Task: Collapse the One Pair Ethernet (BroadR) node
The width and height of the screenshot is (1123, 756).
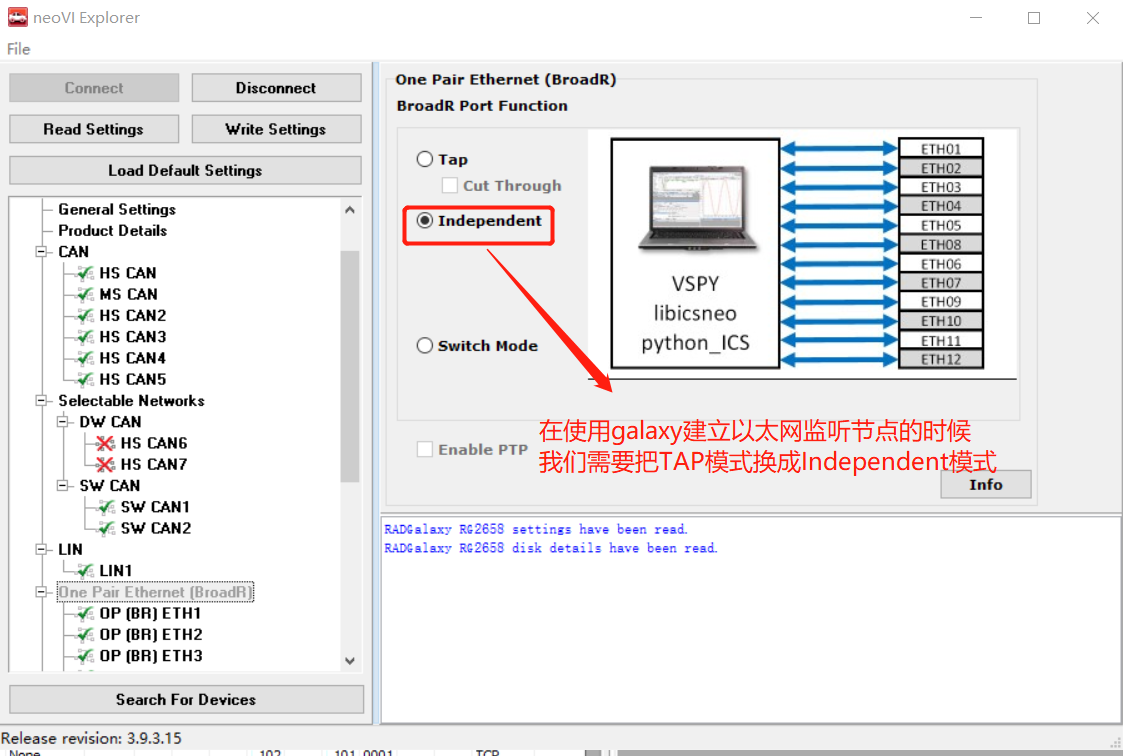Action: point(42,592)
